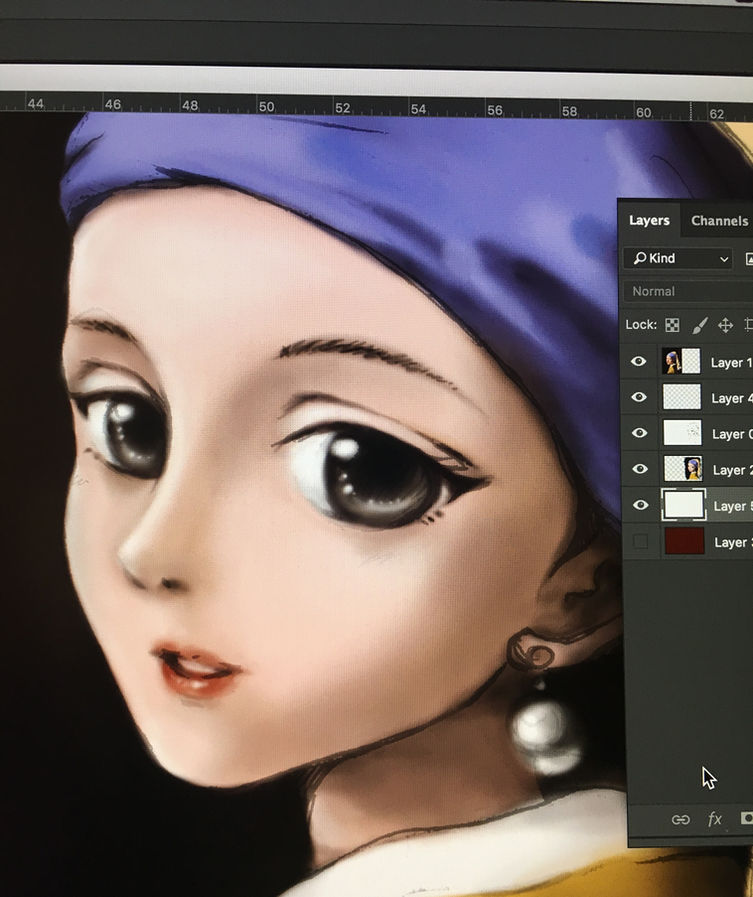Click the white speckled layer thumbnail
This screenshot has width=753, height=897.
pyautogui.click(x=682, y=433)
